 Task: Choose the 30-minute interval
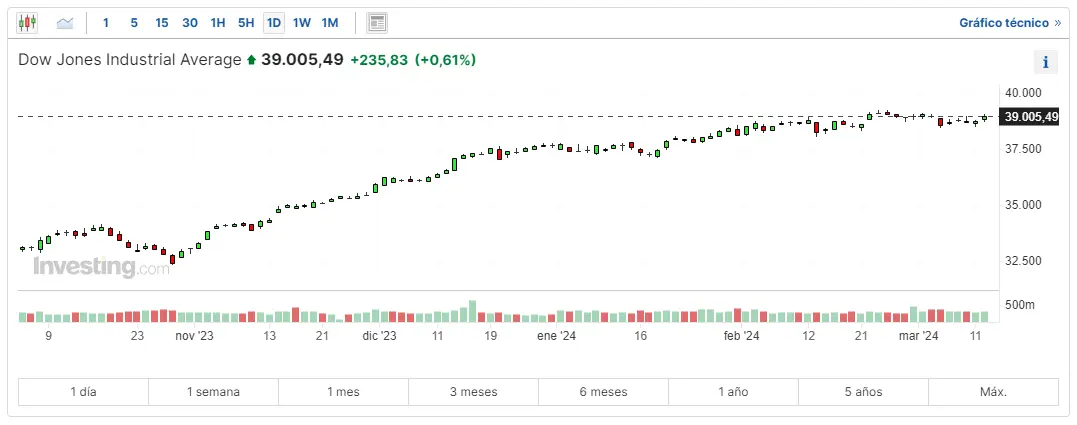[190, 22]
